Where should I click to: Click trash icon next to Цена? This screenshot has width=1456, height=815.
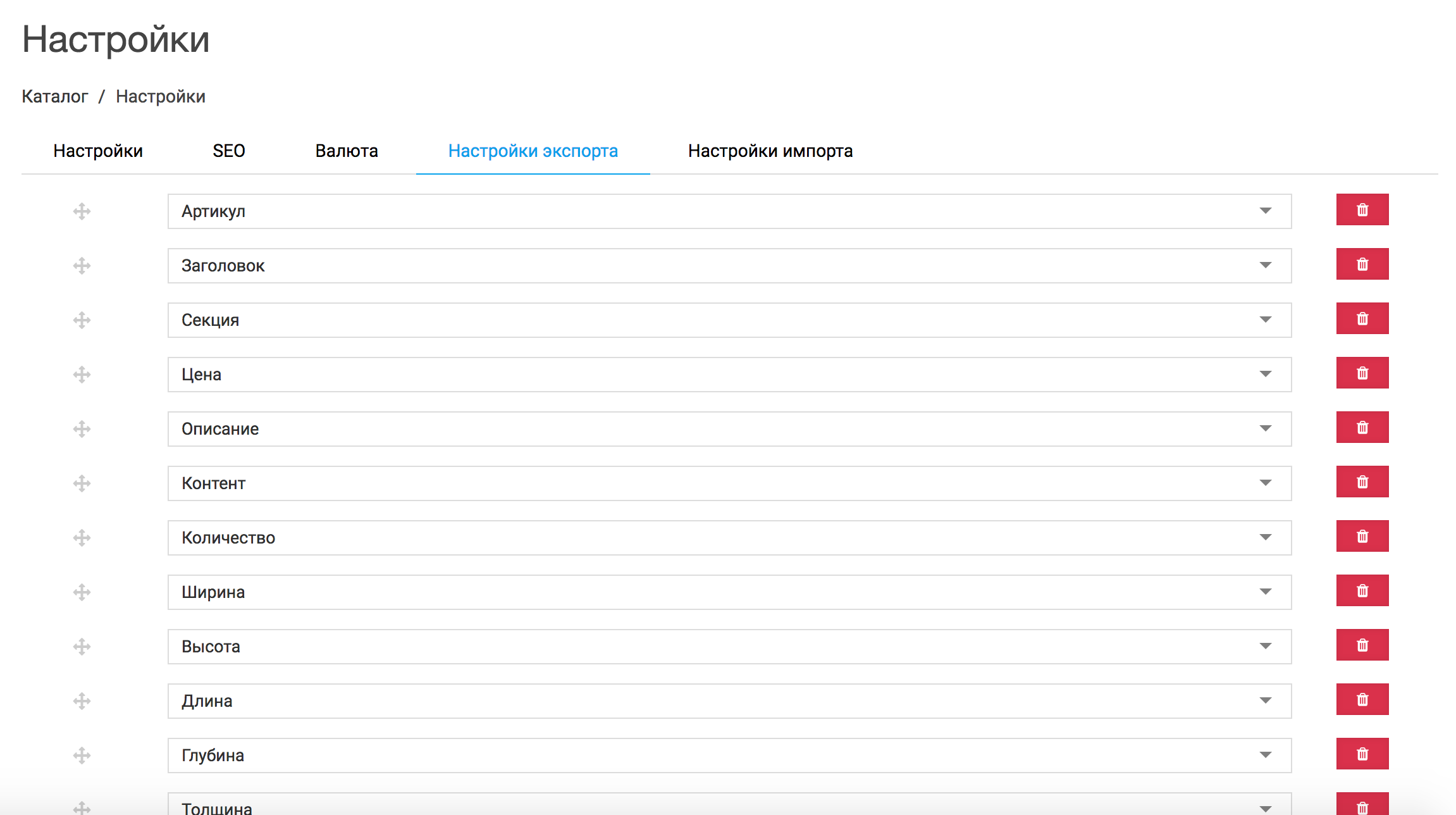[x=1362, y=373]
